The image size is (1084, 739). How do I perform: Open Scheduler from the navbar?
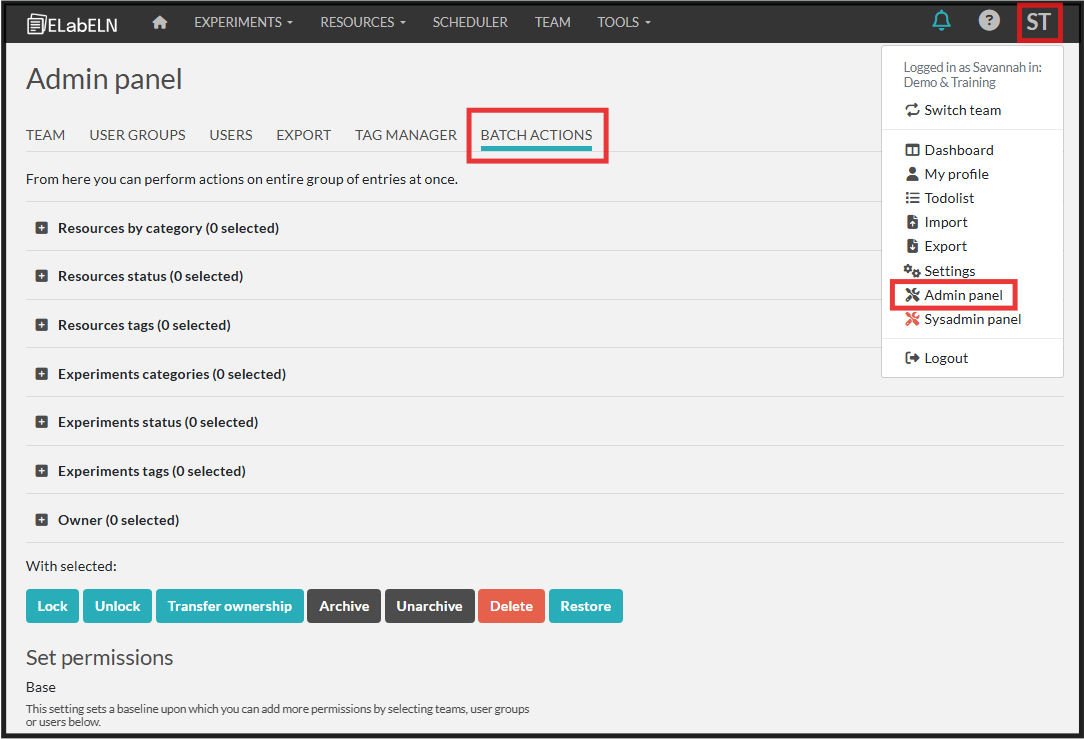(470, 22)
